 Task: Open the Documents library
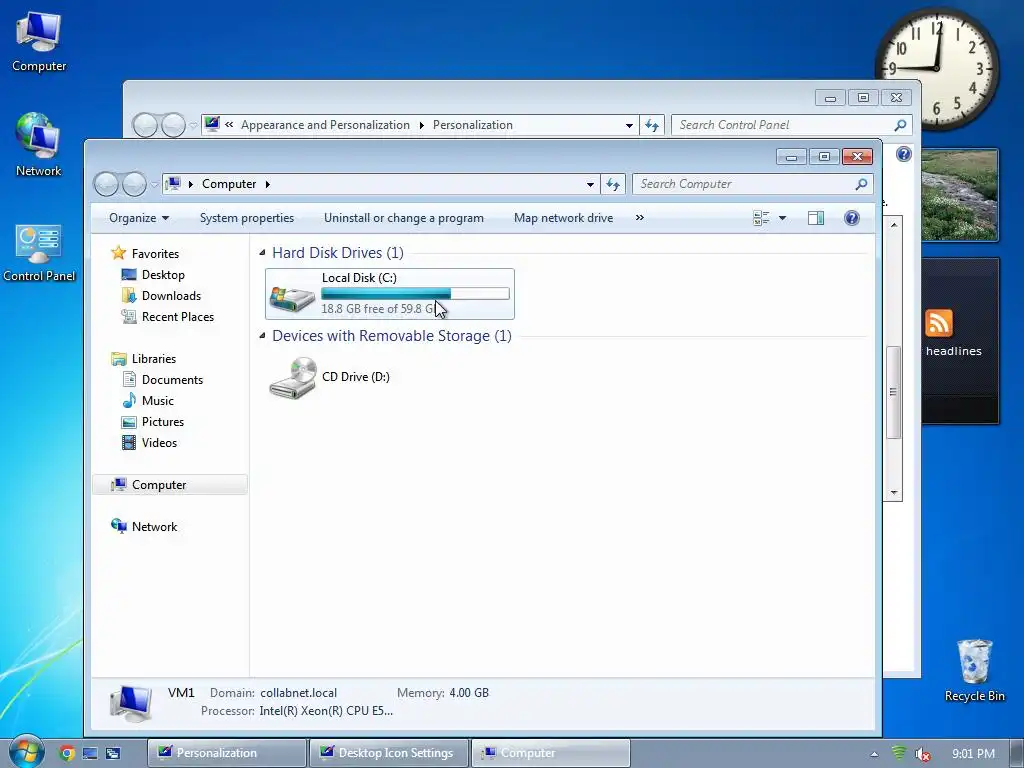click(172, 379)
